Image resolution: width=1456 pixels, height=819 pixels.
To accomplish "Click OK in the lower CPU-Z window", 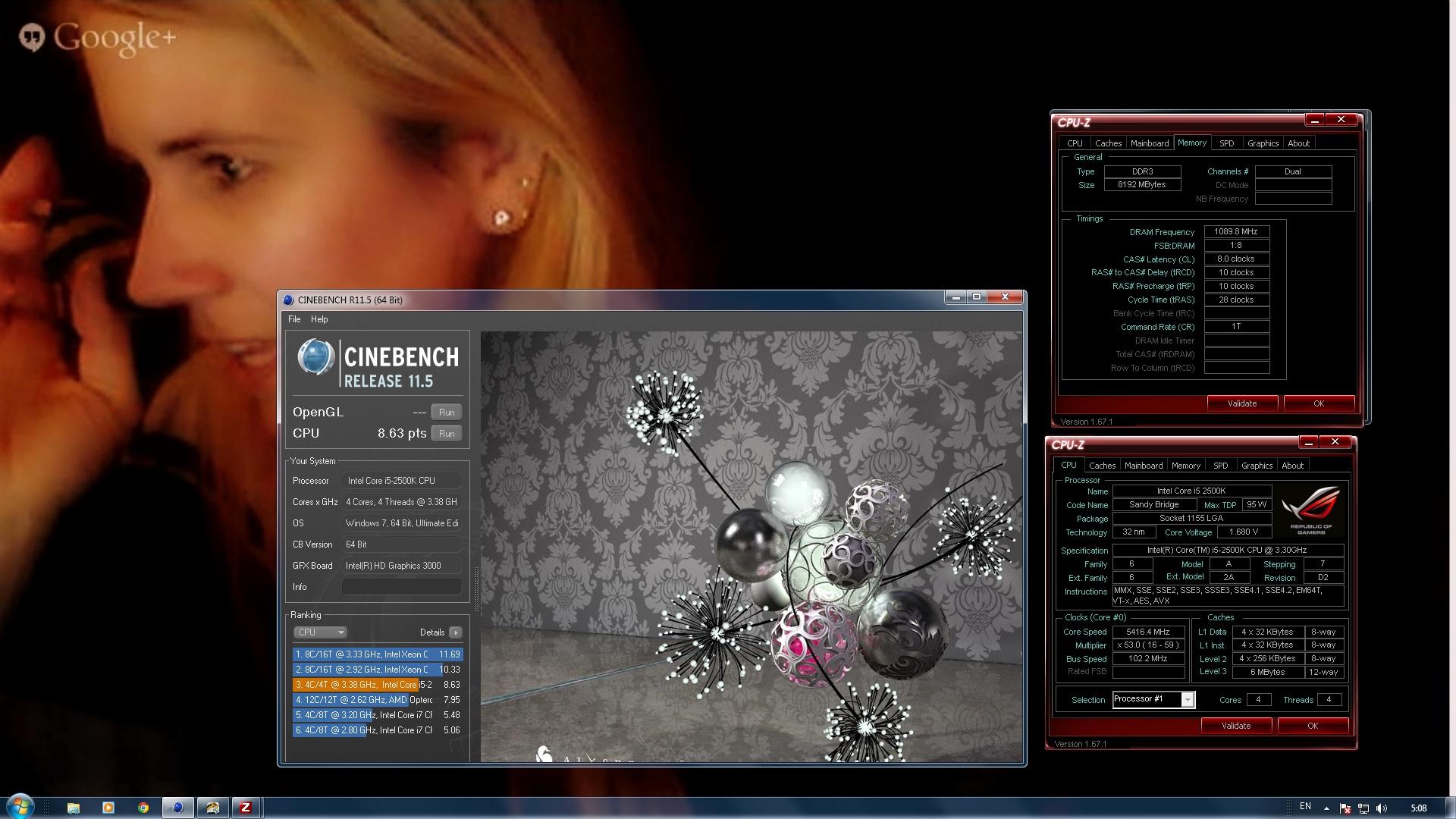I will [1313, 726].
